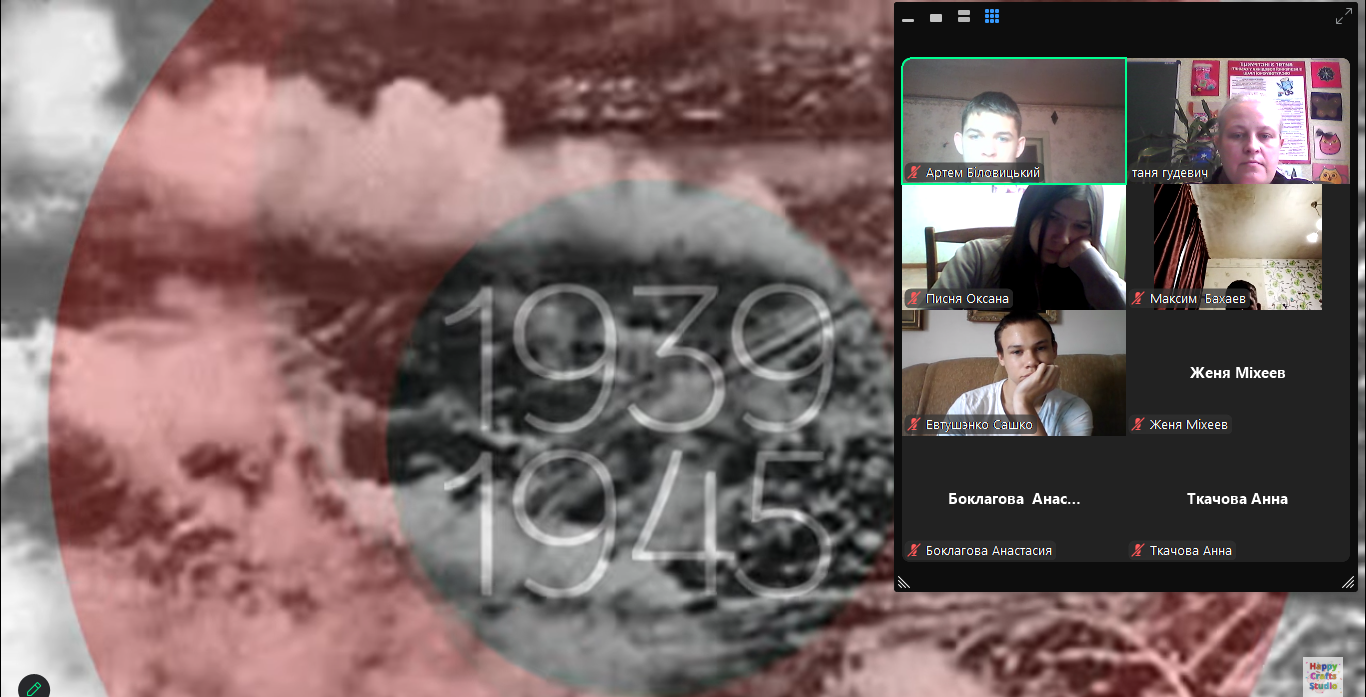Screen dimensions: 1366x697
Task: Click the name label "Боклагова Анастасия"
Action: pyautogui.click(x=989, y=551)
